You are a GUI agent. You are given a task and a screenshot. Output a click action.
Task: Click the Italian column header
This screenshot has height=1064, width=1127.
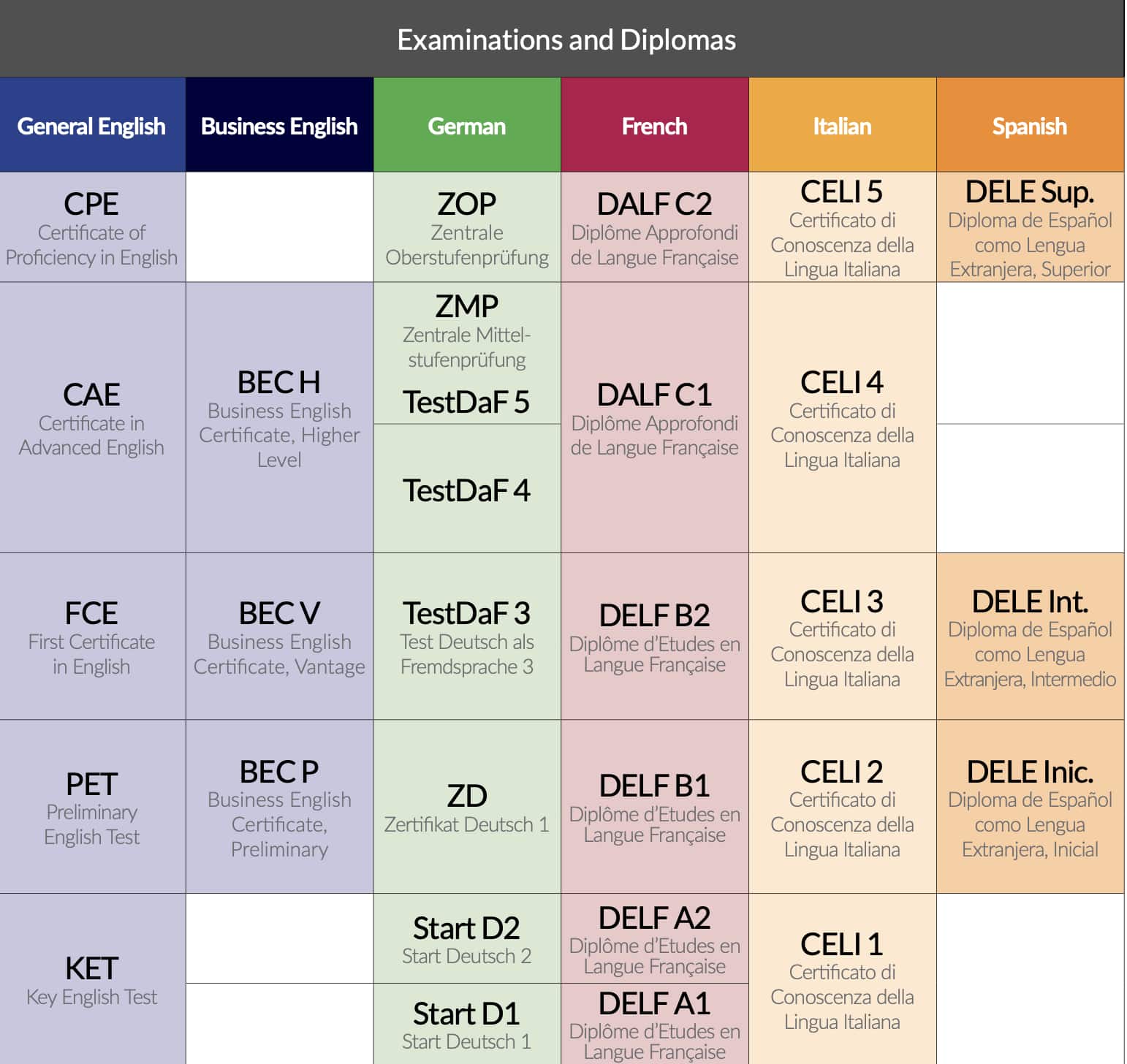[842, 126]
